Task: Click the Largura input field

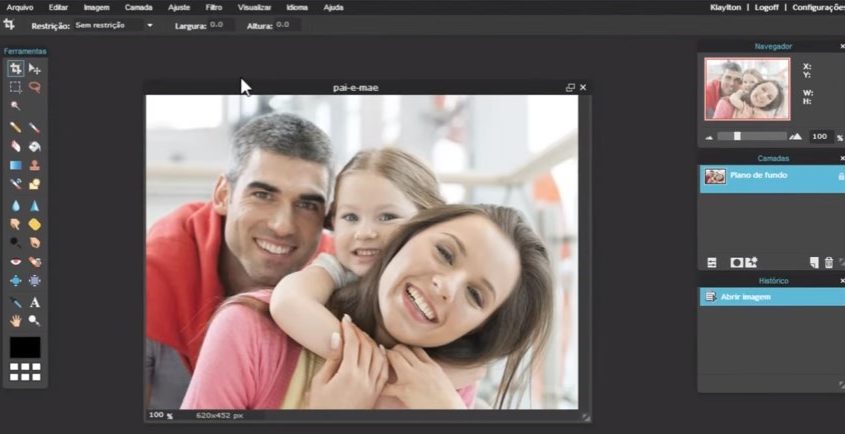Action: pyautogui.click(x=220, y=24)
